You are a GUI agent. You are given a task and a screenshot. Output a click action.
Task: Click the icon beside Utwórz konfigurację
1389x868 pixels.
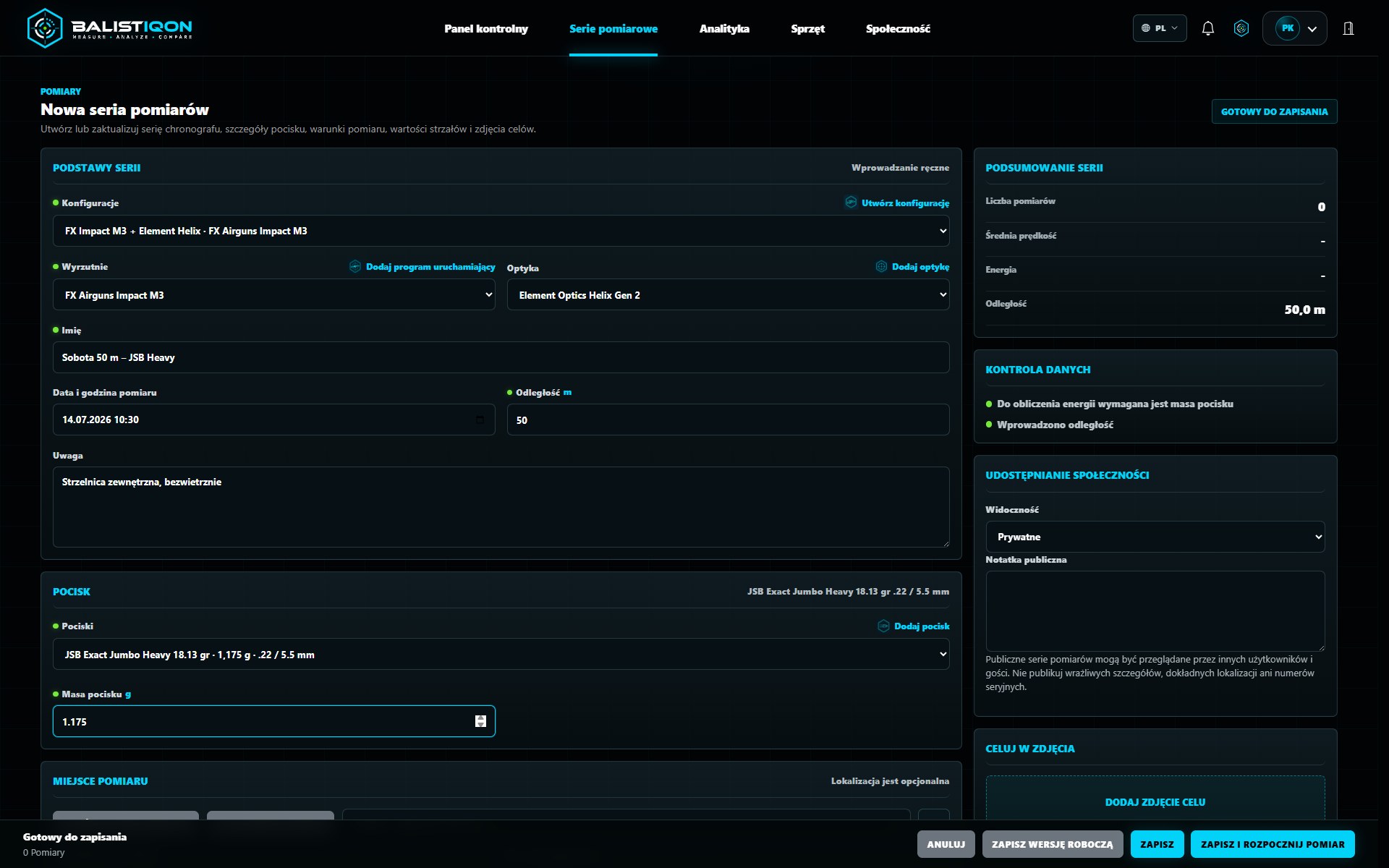(x=851, y=203)
